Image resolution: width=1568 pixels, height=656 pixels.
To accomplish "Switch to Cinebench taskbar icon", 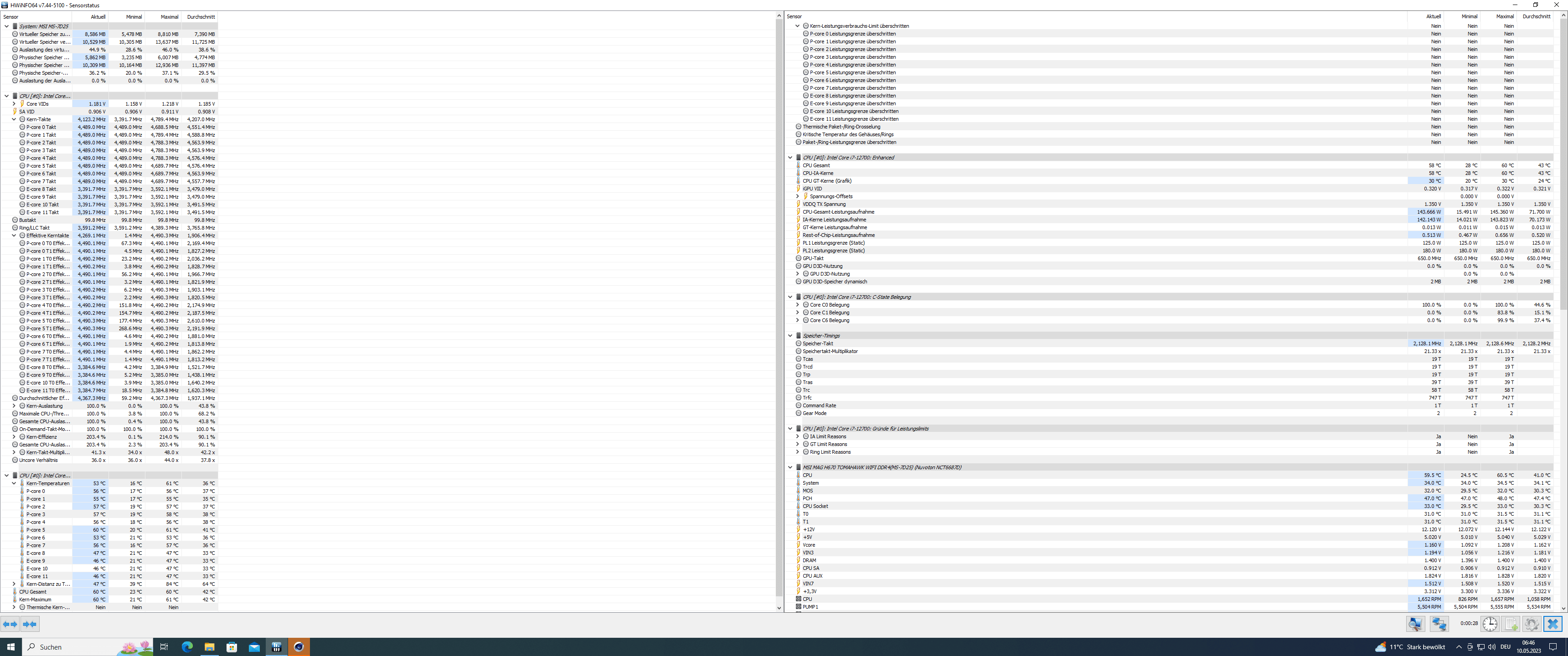I will (299, 647).
